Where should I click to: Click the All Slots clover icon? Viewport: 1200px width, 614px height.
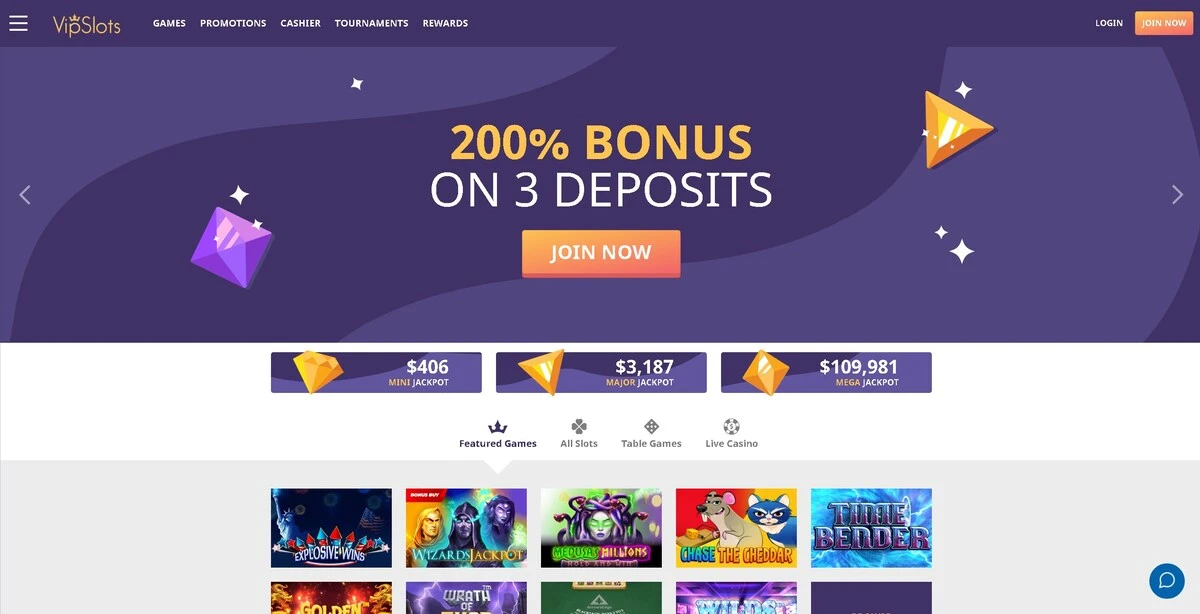579,427
